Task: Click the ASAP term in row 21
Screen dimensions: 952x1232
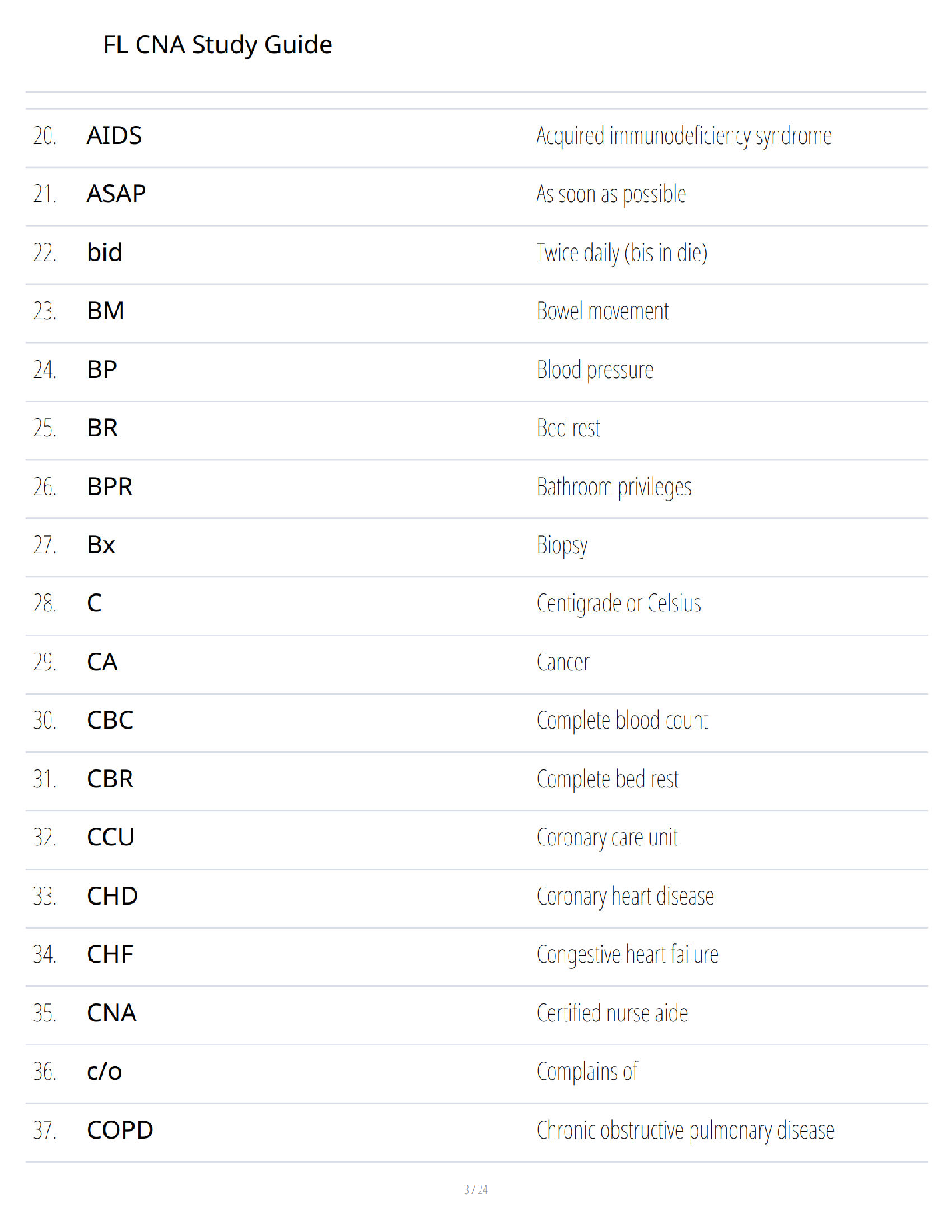Action: click(x=116, y=194)
